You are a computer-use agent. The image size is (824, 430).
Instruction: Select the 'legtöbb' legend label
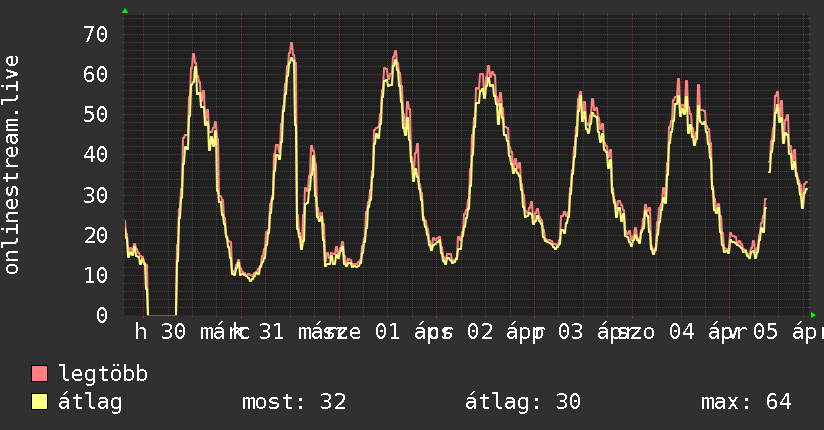pyautogui.click(x=103, y=374)
